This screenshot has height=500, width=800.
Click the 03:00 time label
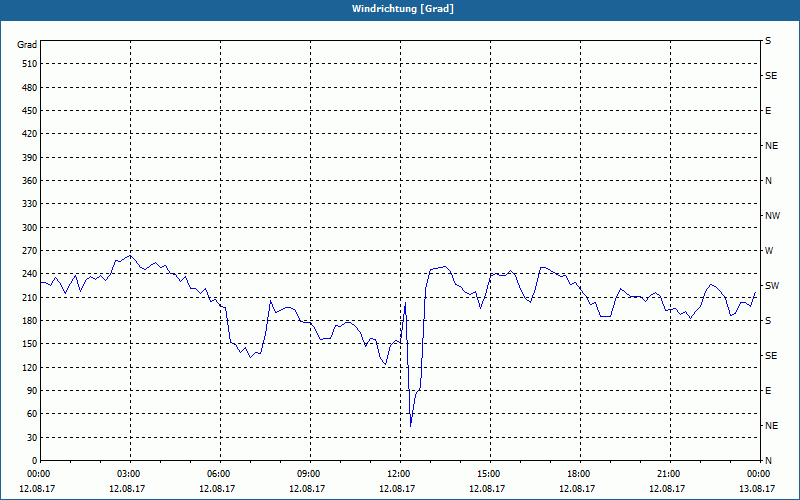127,474
